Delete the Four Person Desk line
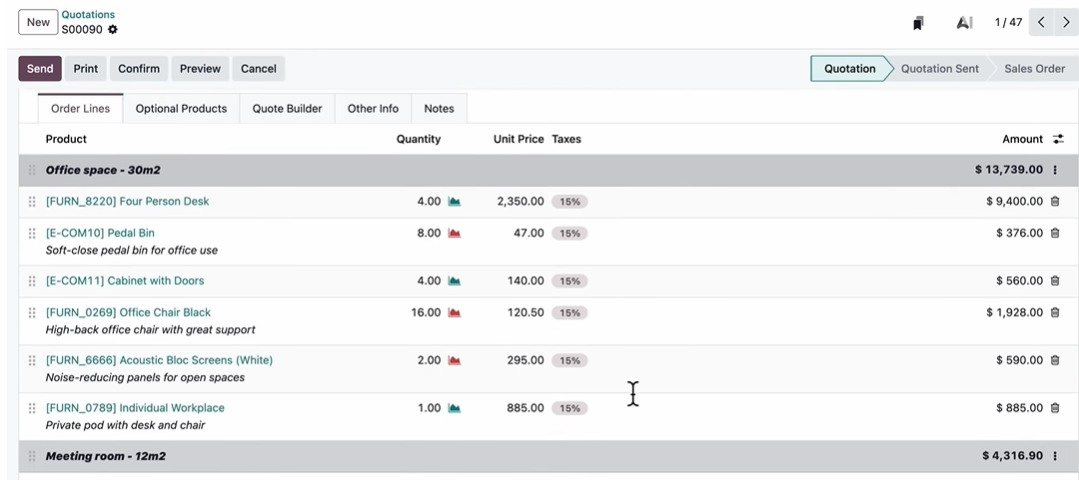The image size is (1079, 480). pos(1054,201)
